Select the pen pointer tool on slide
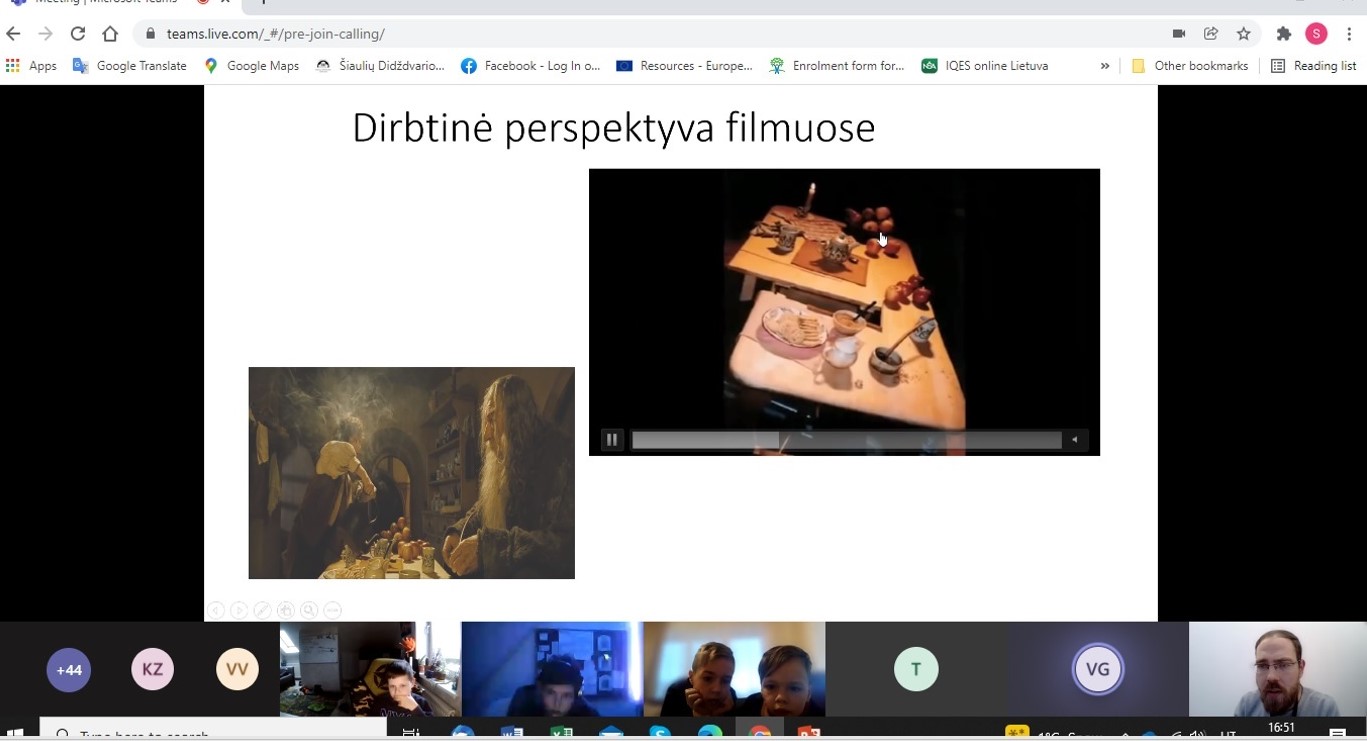This screenshot has height=741, width=1367. (x=262, y=610)
